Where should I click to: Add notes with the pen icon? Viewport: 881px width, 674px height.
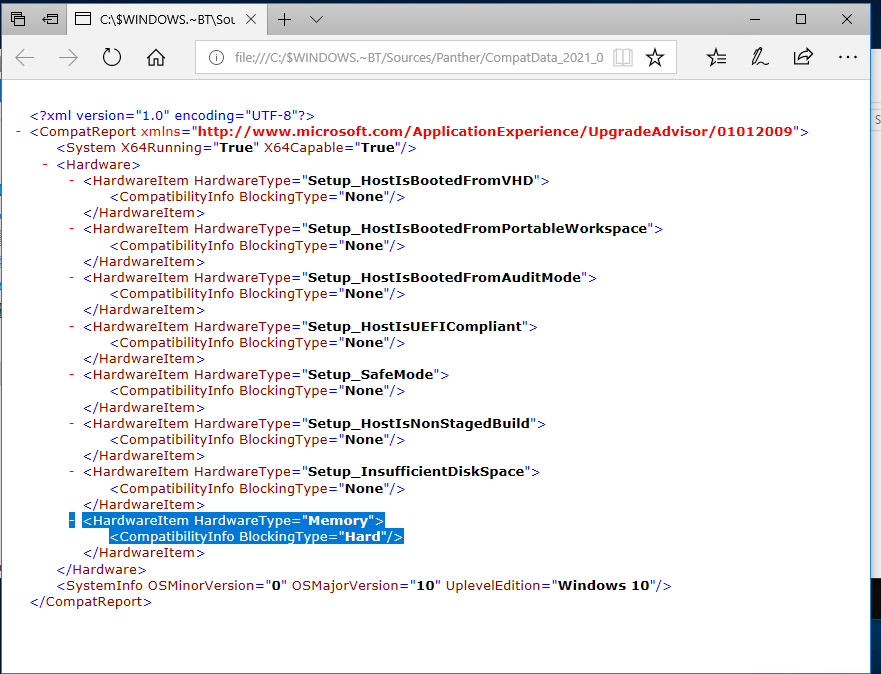[x=760, y=57]
